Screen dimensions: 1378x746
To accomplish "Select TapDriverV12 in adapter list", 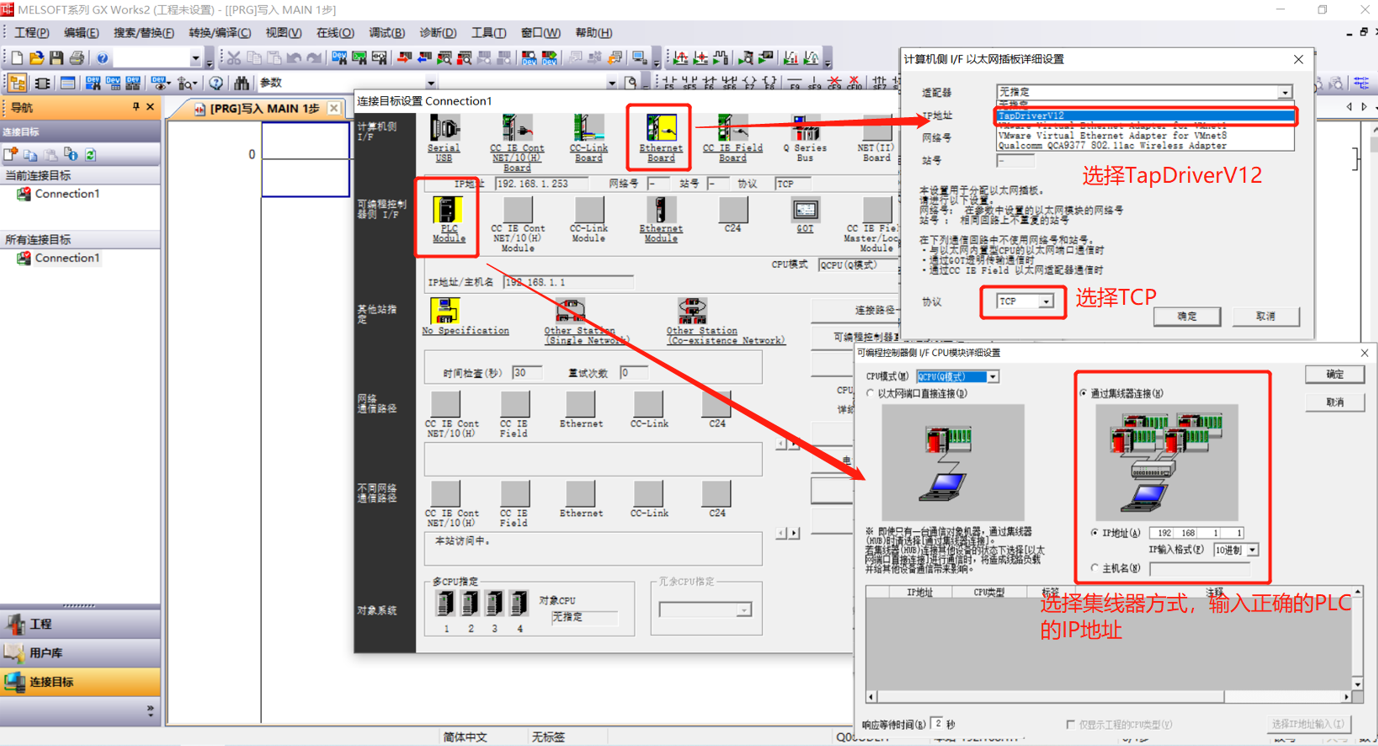I will 1145,116.
